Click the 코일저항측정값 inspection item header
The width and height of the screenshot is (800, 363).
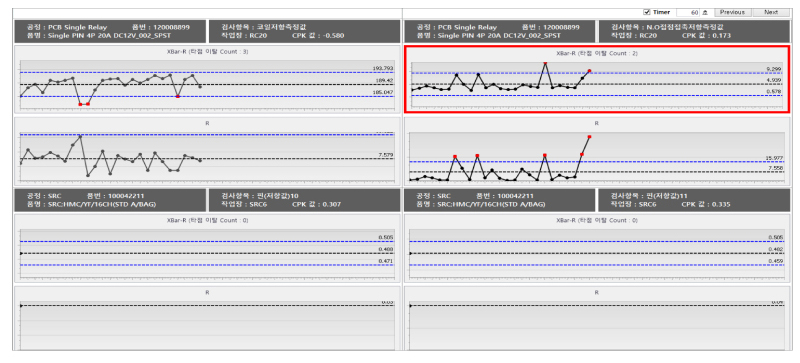[265, 27]
